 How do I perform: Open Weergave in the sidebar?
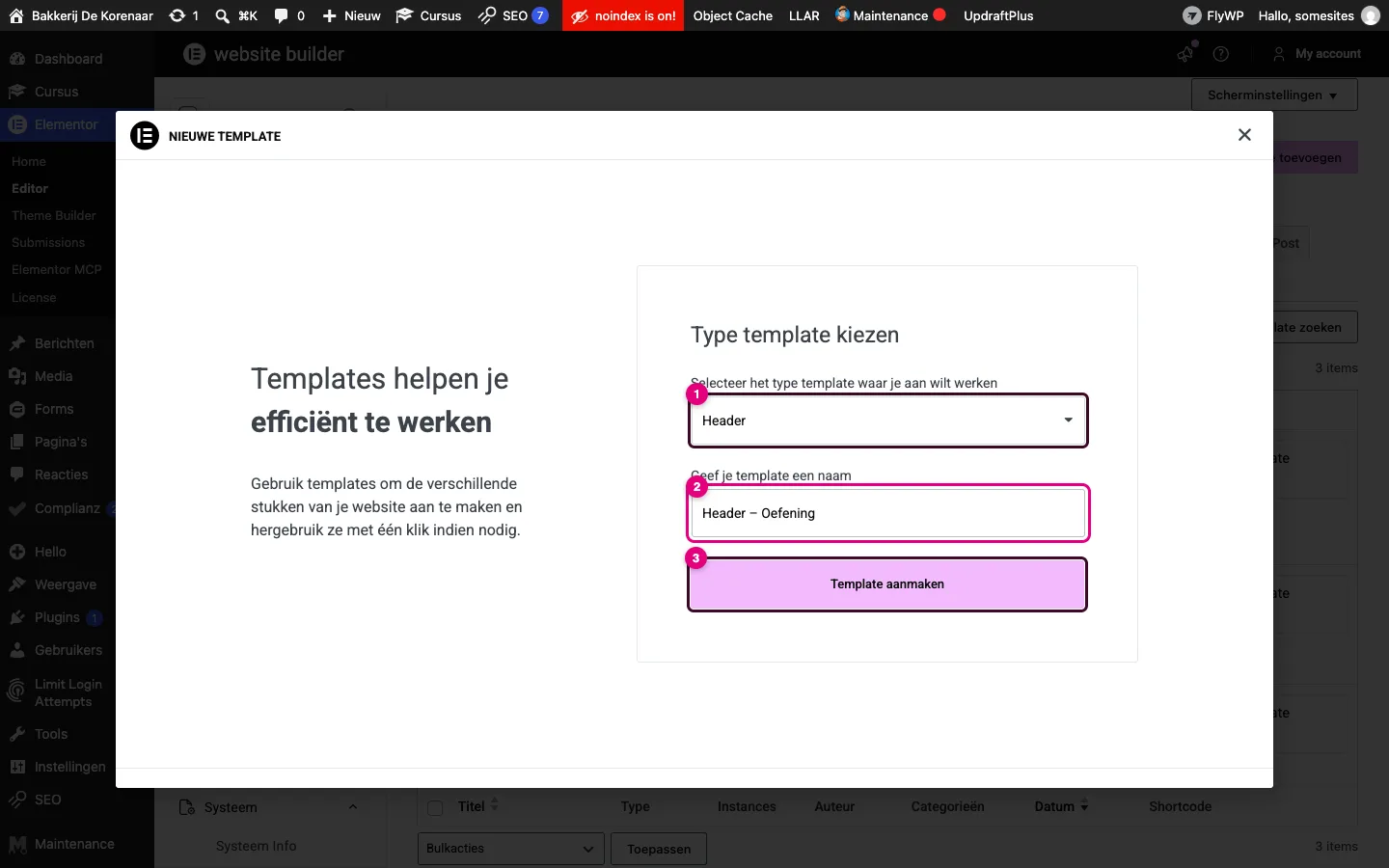point(66,584)
